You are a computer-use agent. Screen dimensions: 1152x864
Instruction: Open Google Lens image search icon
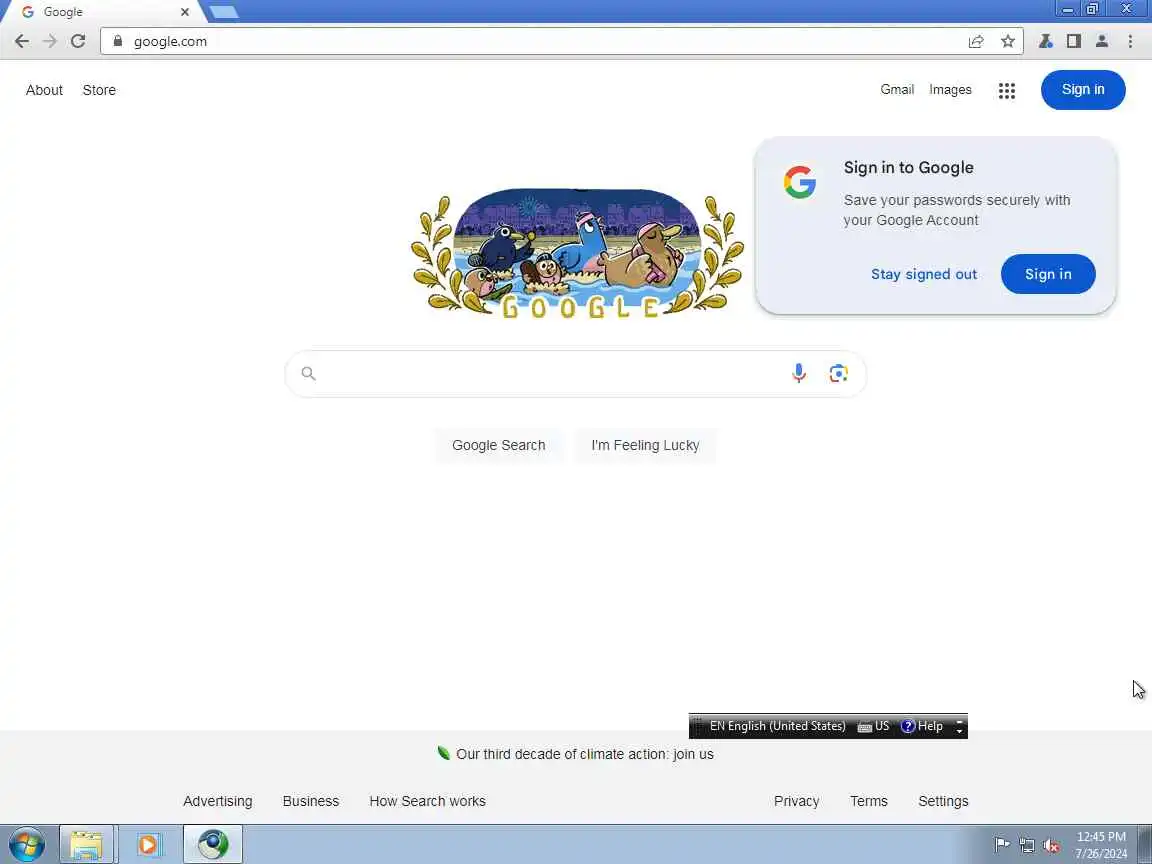click(838, 373)
